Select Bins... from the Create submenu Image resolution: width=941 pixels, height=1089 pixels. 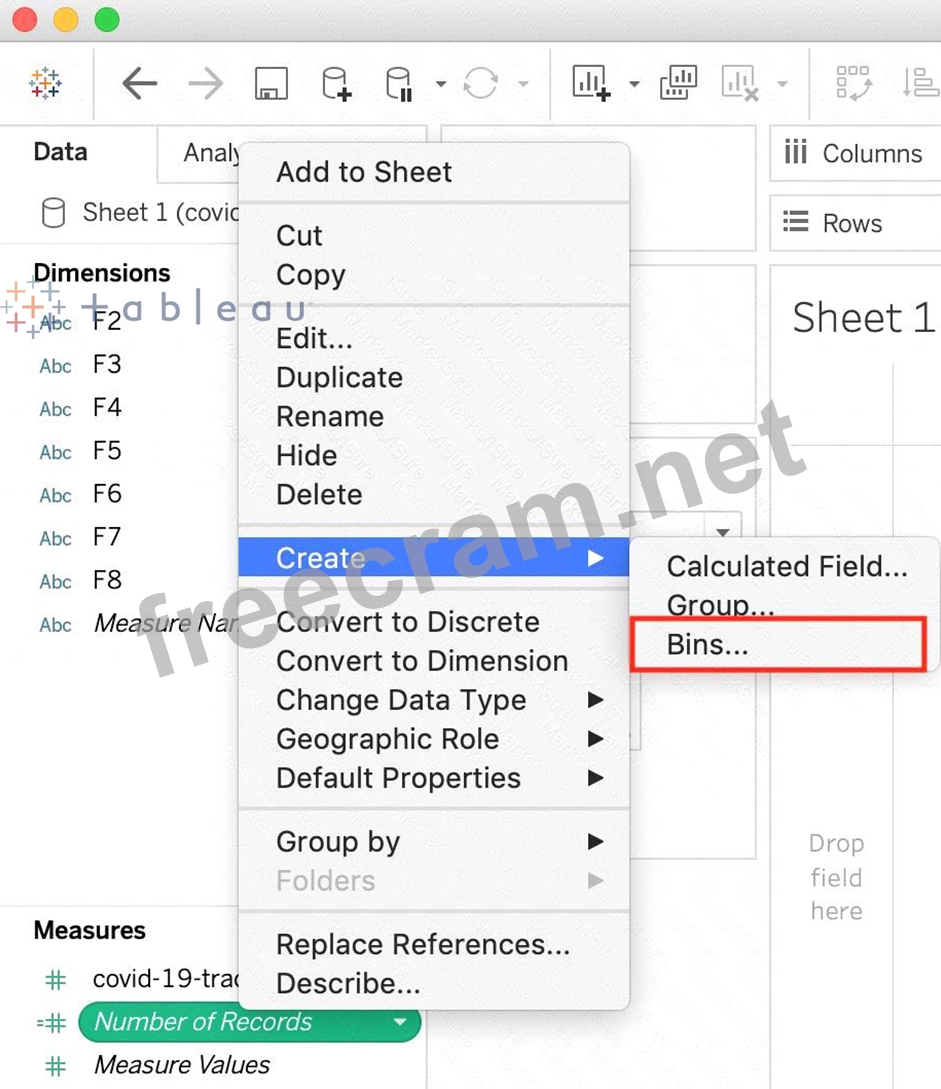[x=708, y=645]
